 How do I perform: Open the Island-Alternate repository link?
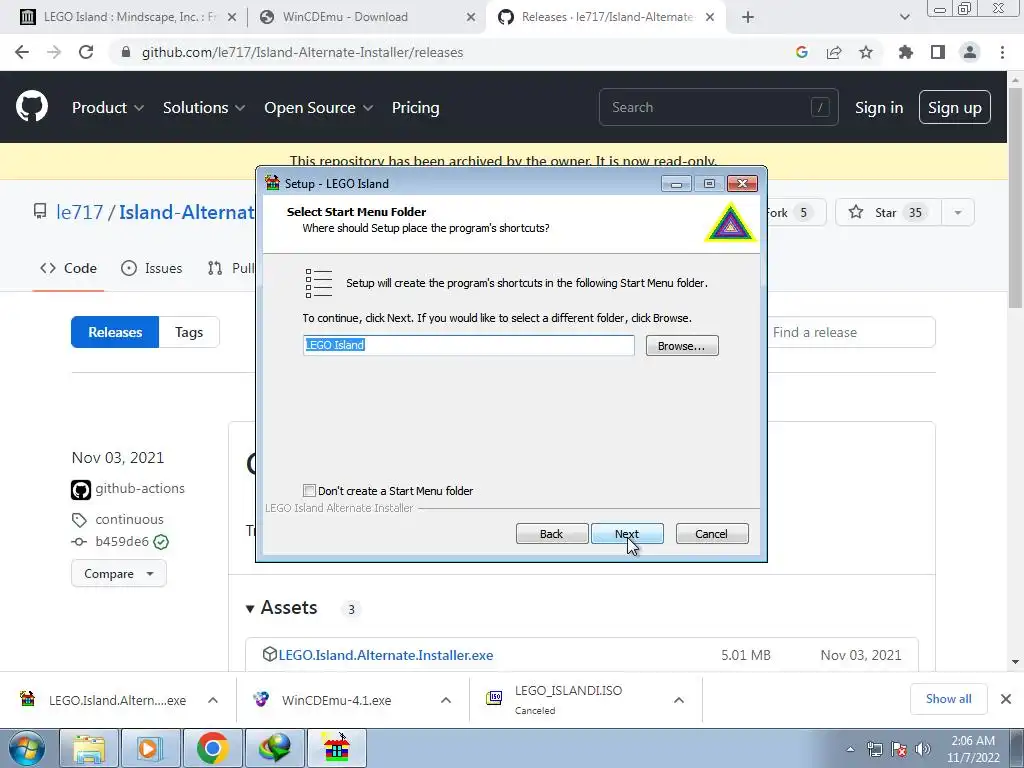click(x=187, y=212)
